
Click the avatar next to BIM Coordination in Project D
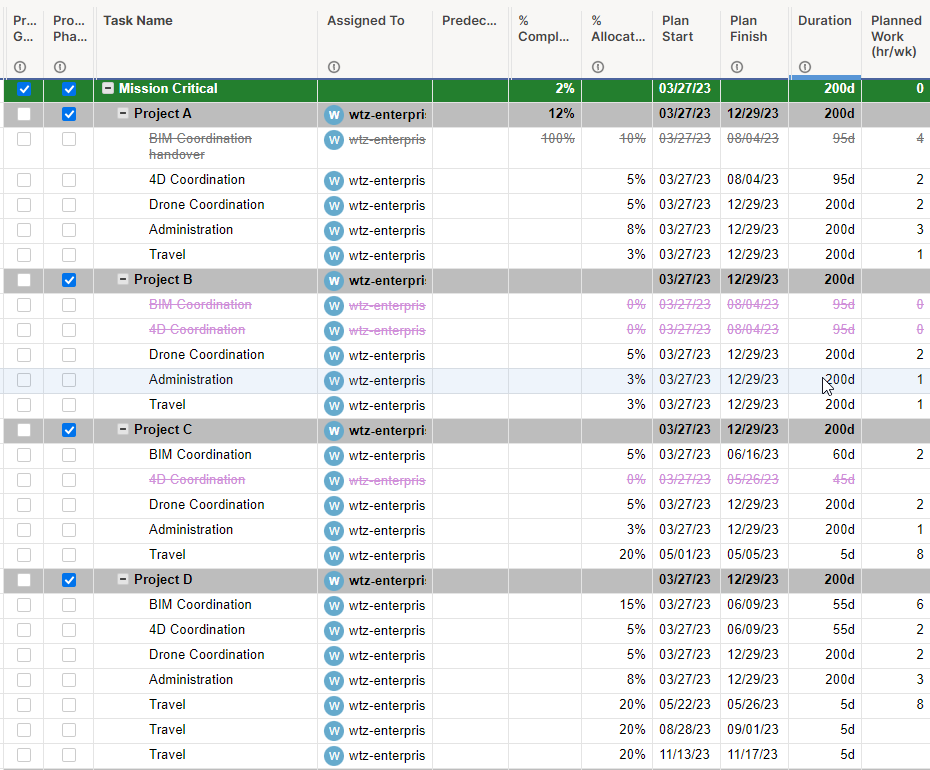coord(334,605)
